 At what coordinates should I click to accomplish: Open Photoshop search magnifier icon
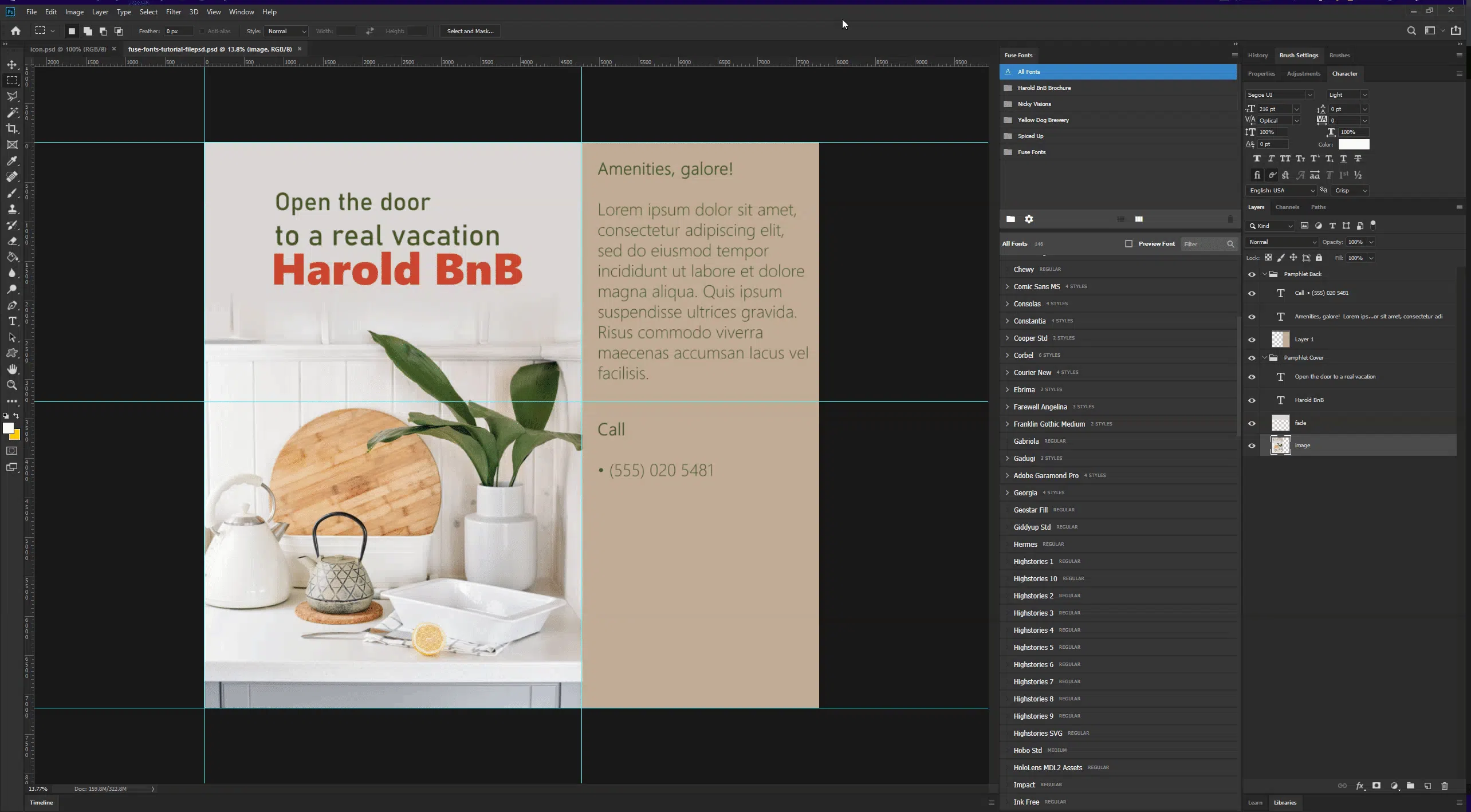(x=1411, y=31)
